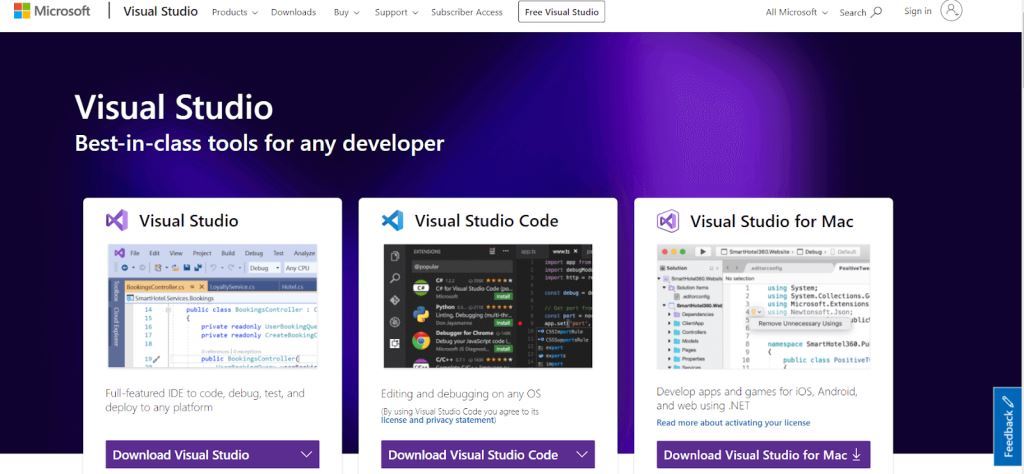This screenshot has width=1024, height=474.
Task: Open the Visual Studio home link in header
Action: (160, 12)
